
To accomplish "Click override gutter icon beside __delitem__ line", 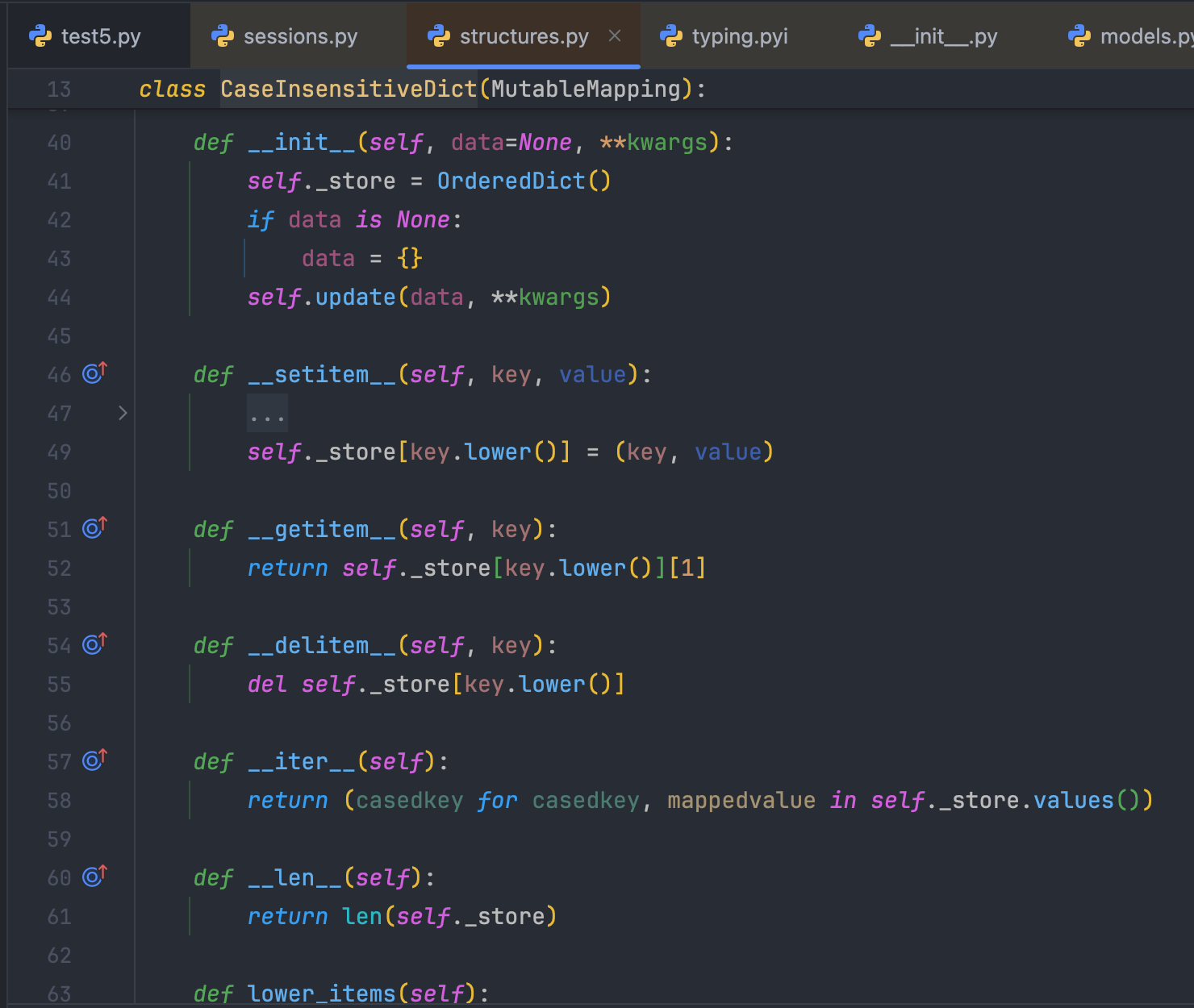I will (x=94, y=644).
